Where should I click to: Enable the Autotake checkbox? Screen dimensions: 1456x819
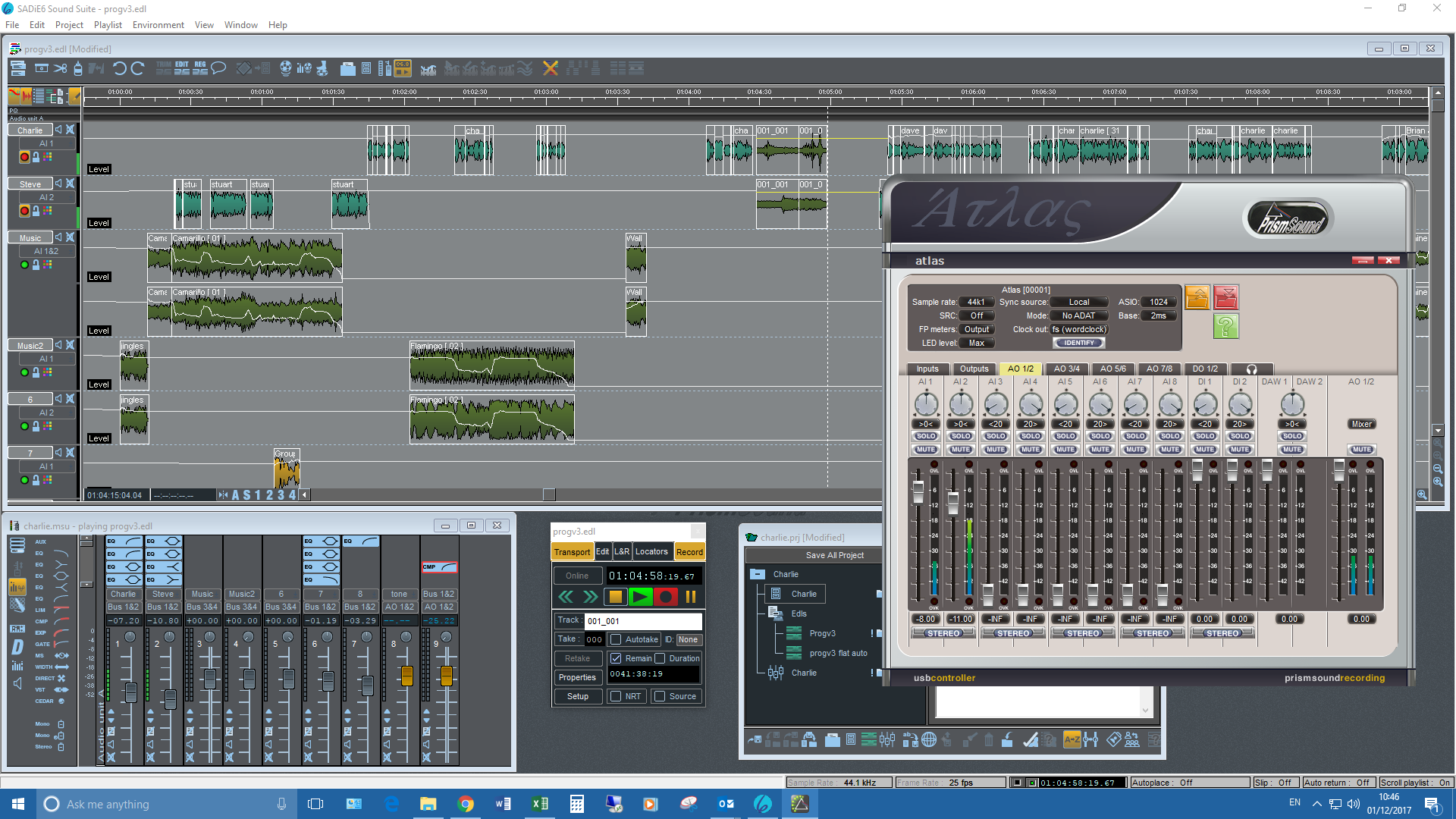[x=616, y=639]
